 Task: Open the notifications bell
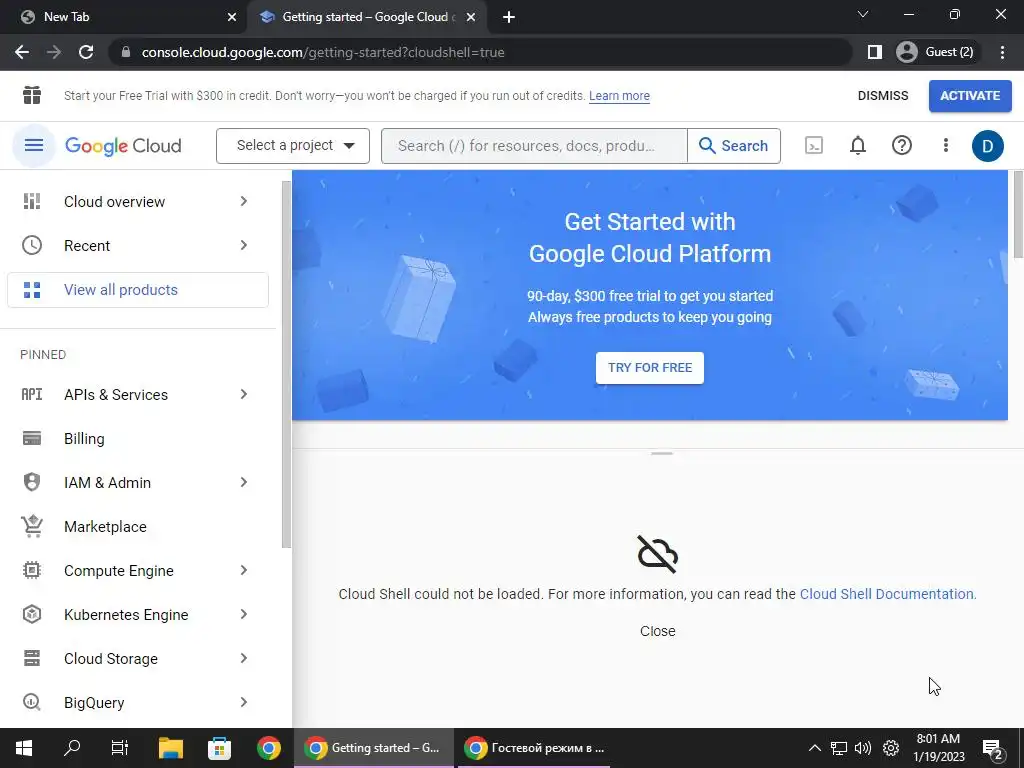857,145
